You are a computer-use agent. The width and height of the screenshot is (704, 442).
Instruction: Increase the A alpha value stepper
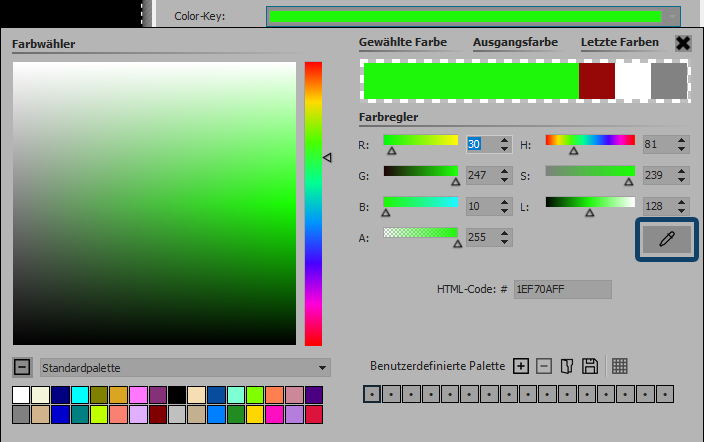505,234
